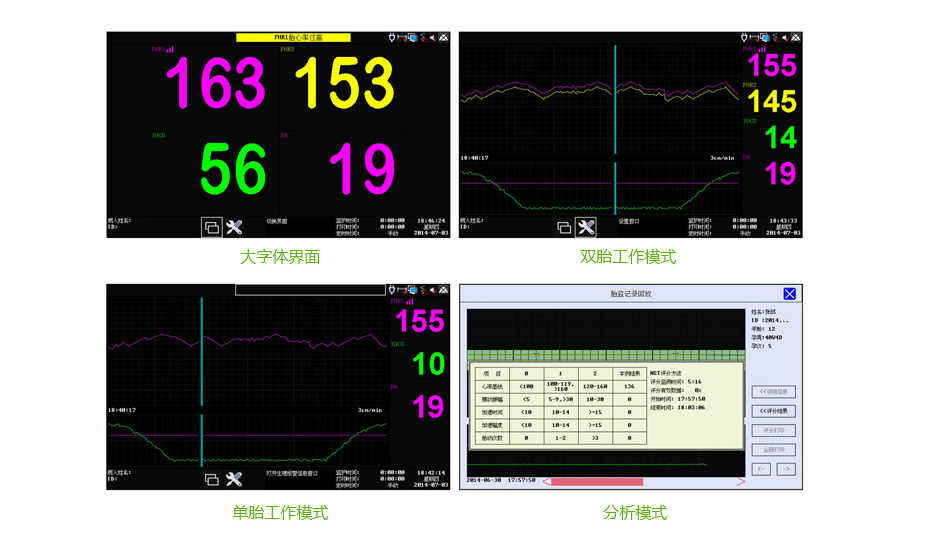Click the left arrow <- button in analysis dialog

(x=762, y=469)
